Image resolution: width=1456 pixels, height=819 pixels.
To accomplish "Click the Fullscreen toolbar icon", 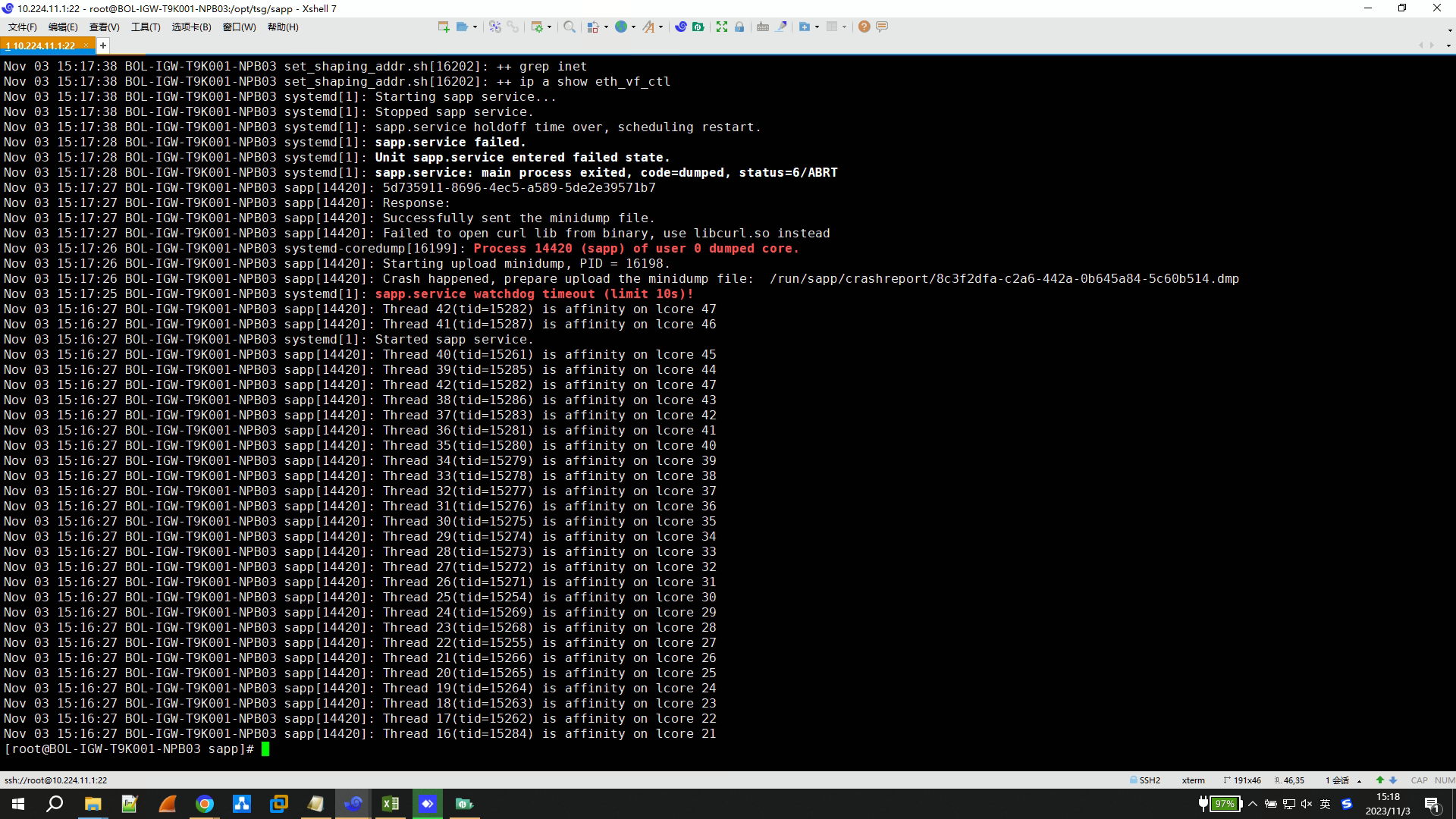I will pyautogui.click(x=721, y=27).
